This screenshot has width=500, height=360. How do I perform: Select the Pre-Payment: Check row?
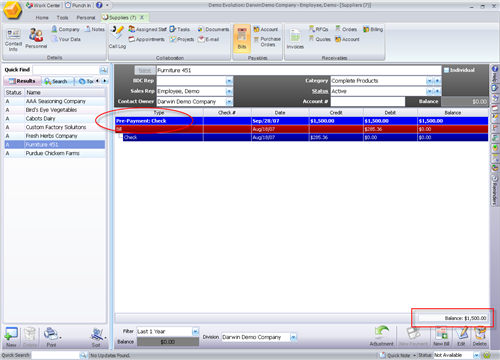301,121
